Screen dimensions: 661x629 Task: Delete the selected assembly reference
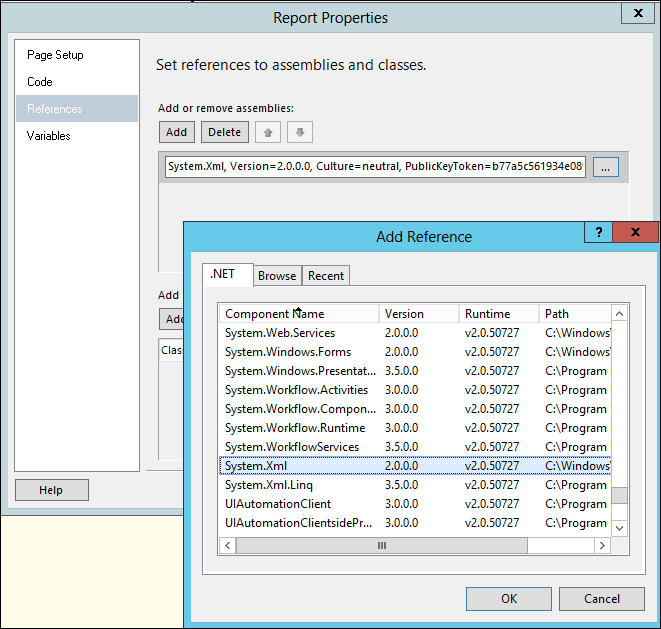click(225, 132)
